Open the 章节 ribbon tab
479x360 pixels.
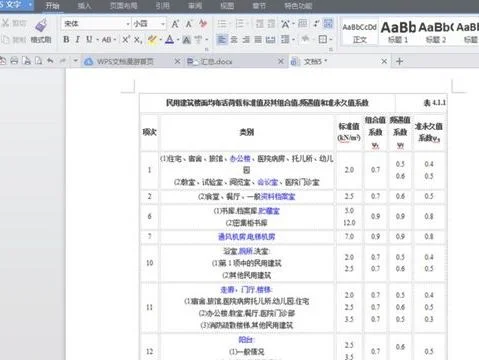pyautogui.click(x=259, y=6)
